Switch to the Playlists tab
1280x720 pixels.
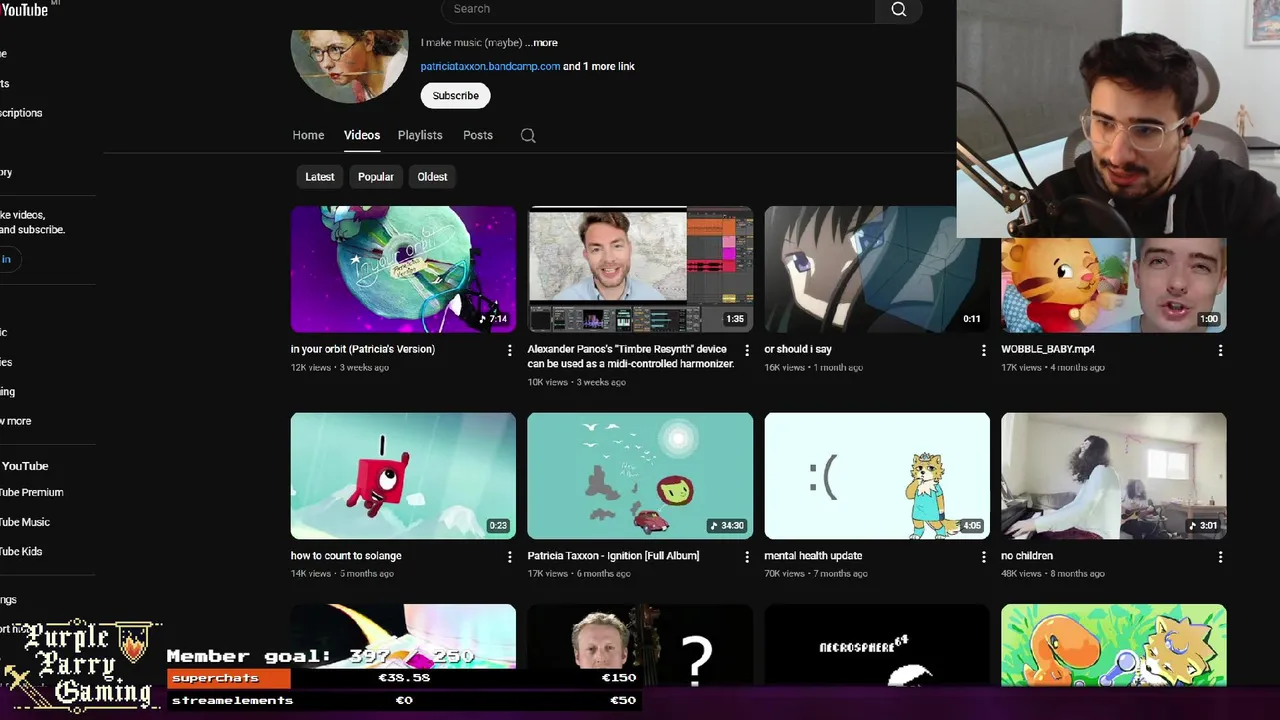(420, 135)
